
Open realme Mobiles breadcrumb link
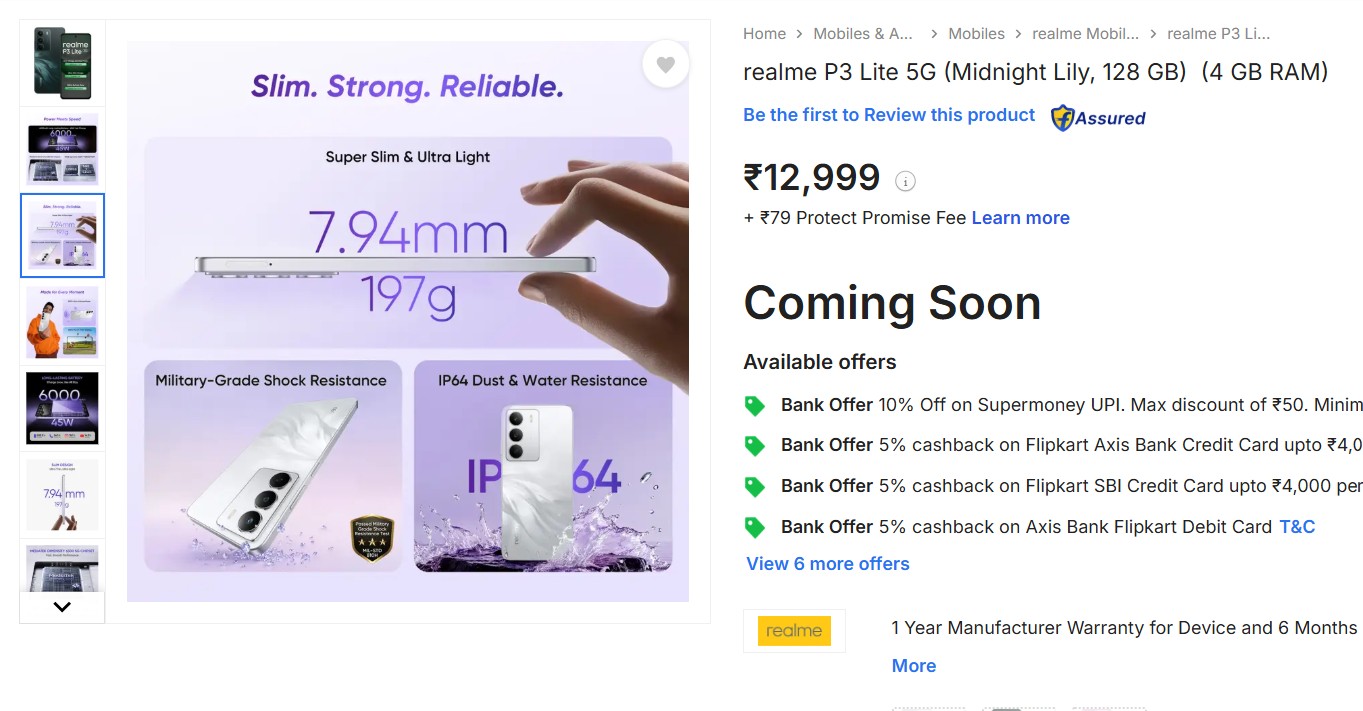pos(1085,34)
